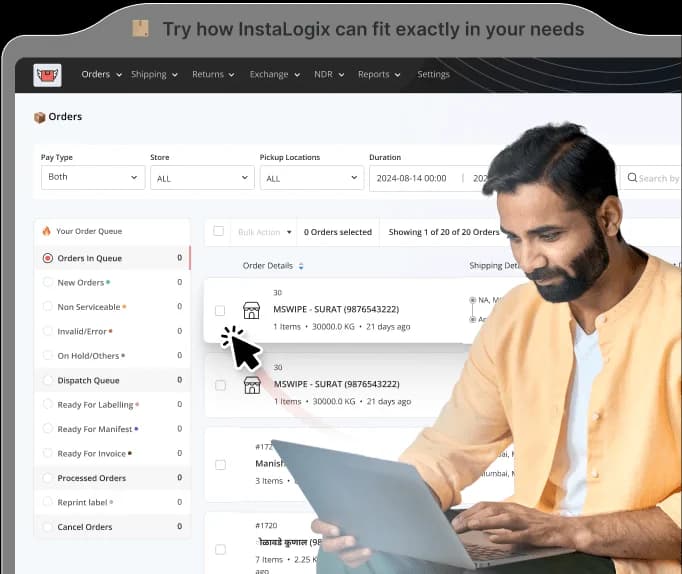This screenshot has width=682, height=574.
Task: Go to Settings
Action: (x=433, y=74)
